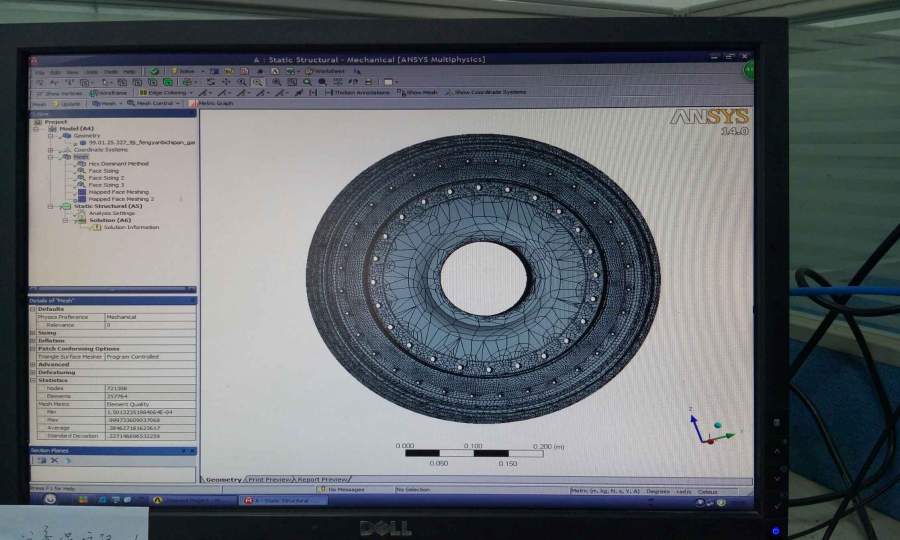
Task: Collapse the Mesh node in the tree
Action: [x=51, y=157]
